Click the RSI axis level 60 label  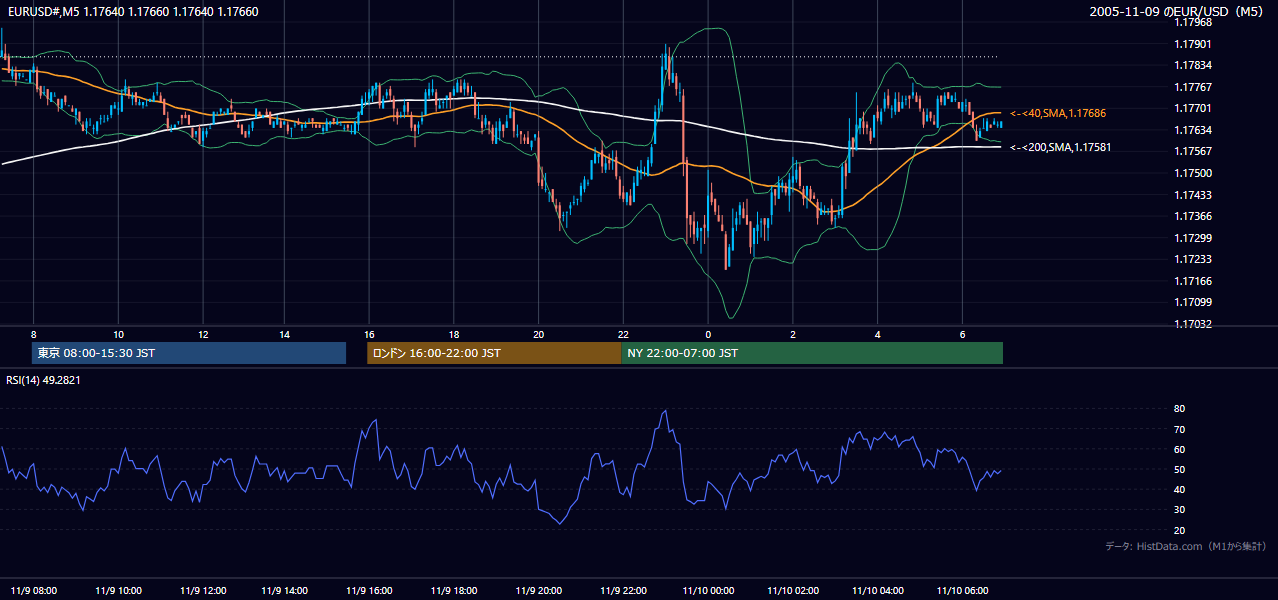click(1179, 449)
